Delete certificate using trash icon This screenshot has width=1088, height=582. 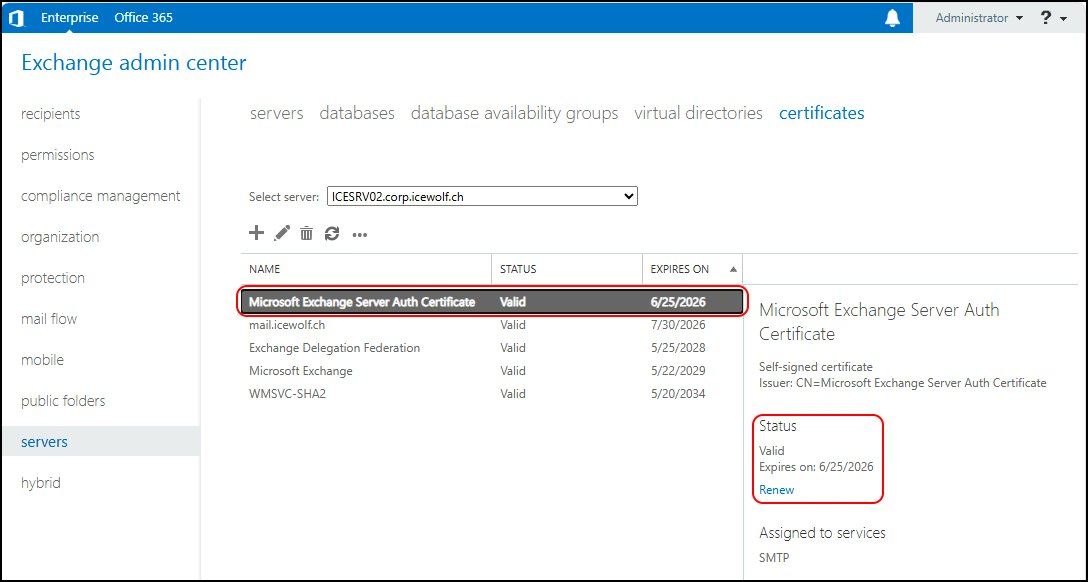pos(306,233)
